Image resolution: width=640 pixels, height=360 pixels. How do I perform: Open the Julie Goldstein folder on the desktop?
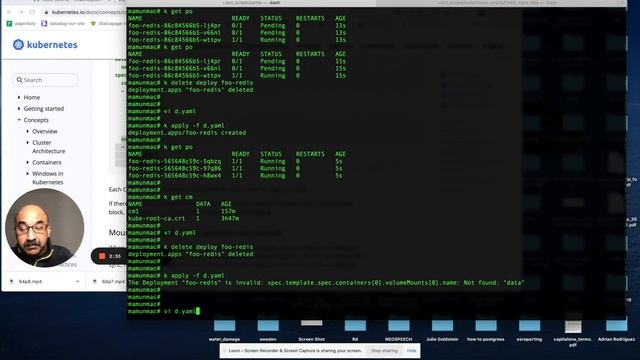click(x=442, y=330)
